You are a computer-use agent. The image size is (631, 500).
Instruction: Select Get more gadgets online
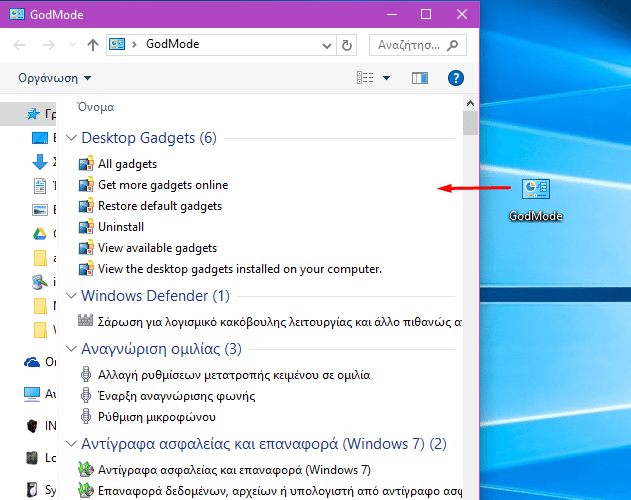click(x=163, y=185)
